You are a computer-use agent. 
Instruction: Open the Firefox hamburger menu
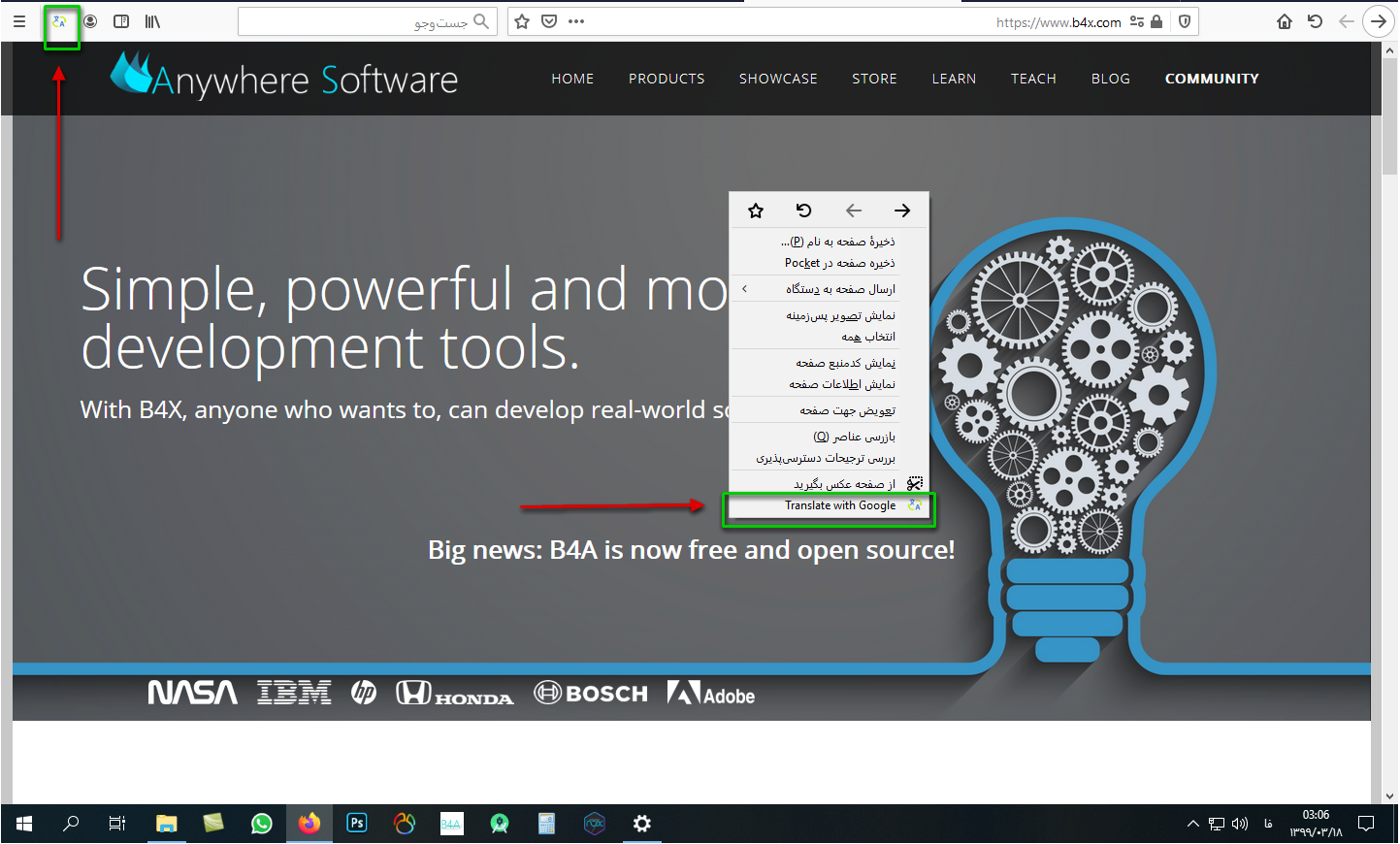tap(19, 20)
